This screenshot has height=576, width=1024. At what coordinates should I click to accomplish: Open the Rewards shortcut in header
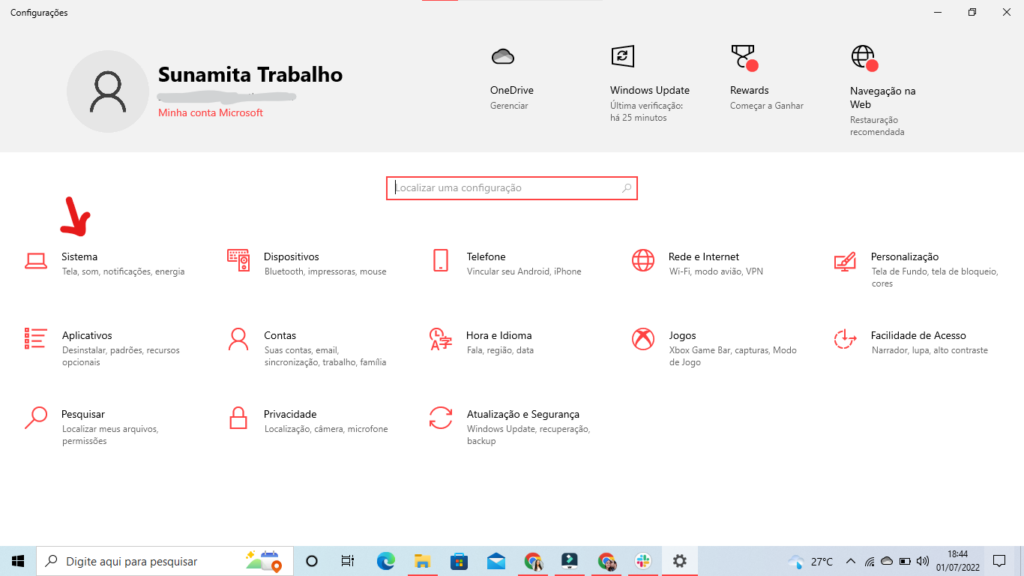point(749,90)
